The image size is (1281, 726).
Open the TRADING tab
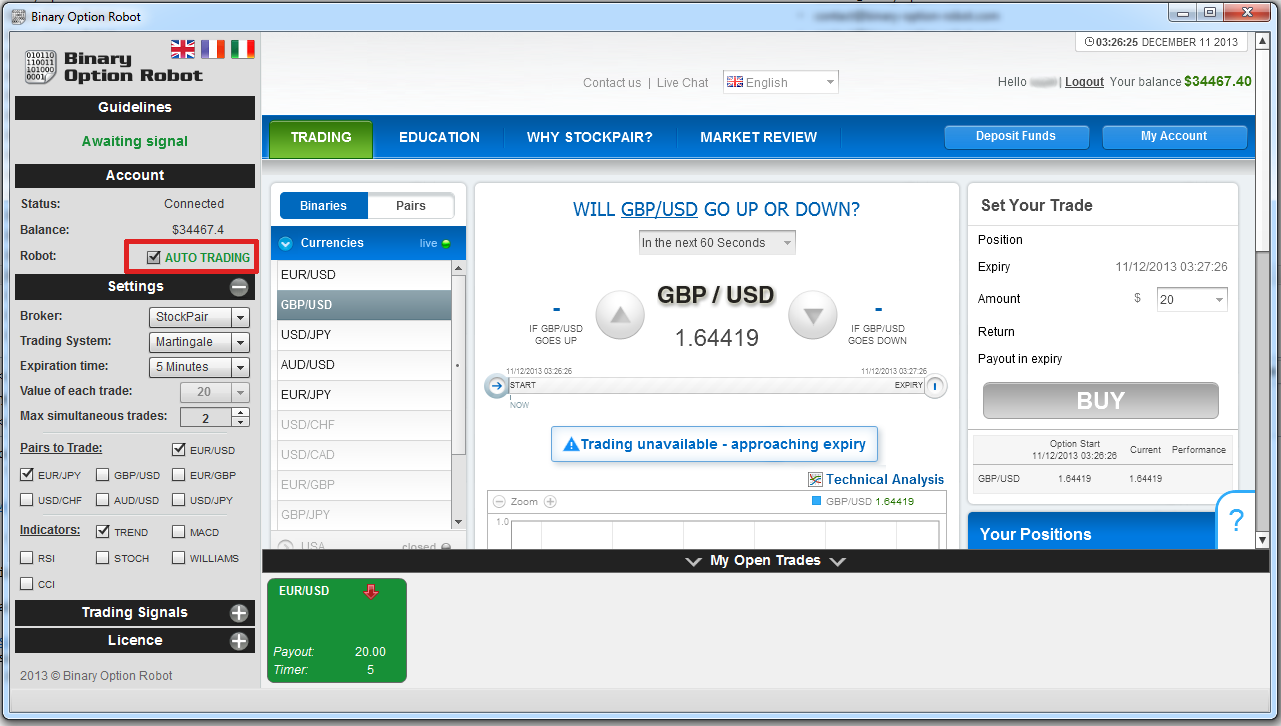(321, 138)
